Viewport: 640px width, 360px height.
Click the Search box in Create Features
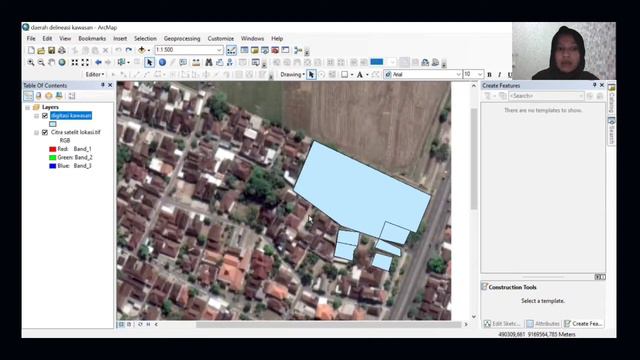(x=546, y=96)
